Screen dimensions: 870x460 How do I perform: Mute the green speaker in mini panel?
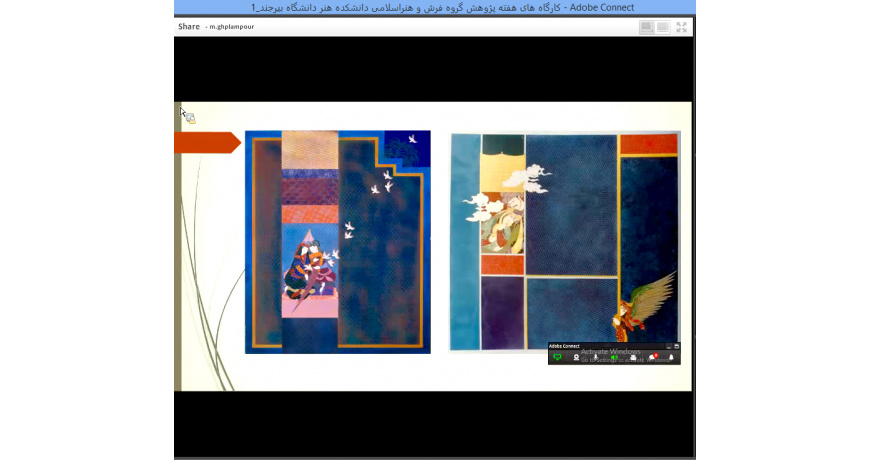(x=614, y=357)
